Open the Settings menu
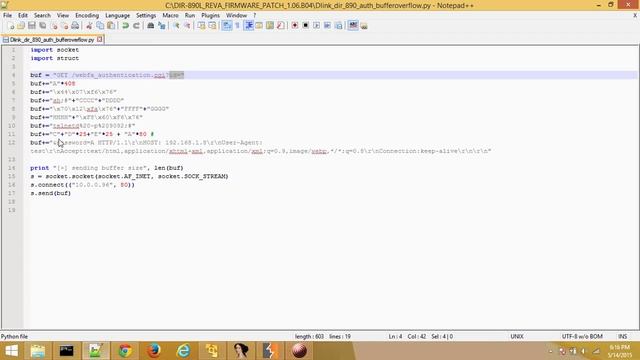The width and height of the screenshot is (640, 360). pyautogui.click(x=146, y=16)
